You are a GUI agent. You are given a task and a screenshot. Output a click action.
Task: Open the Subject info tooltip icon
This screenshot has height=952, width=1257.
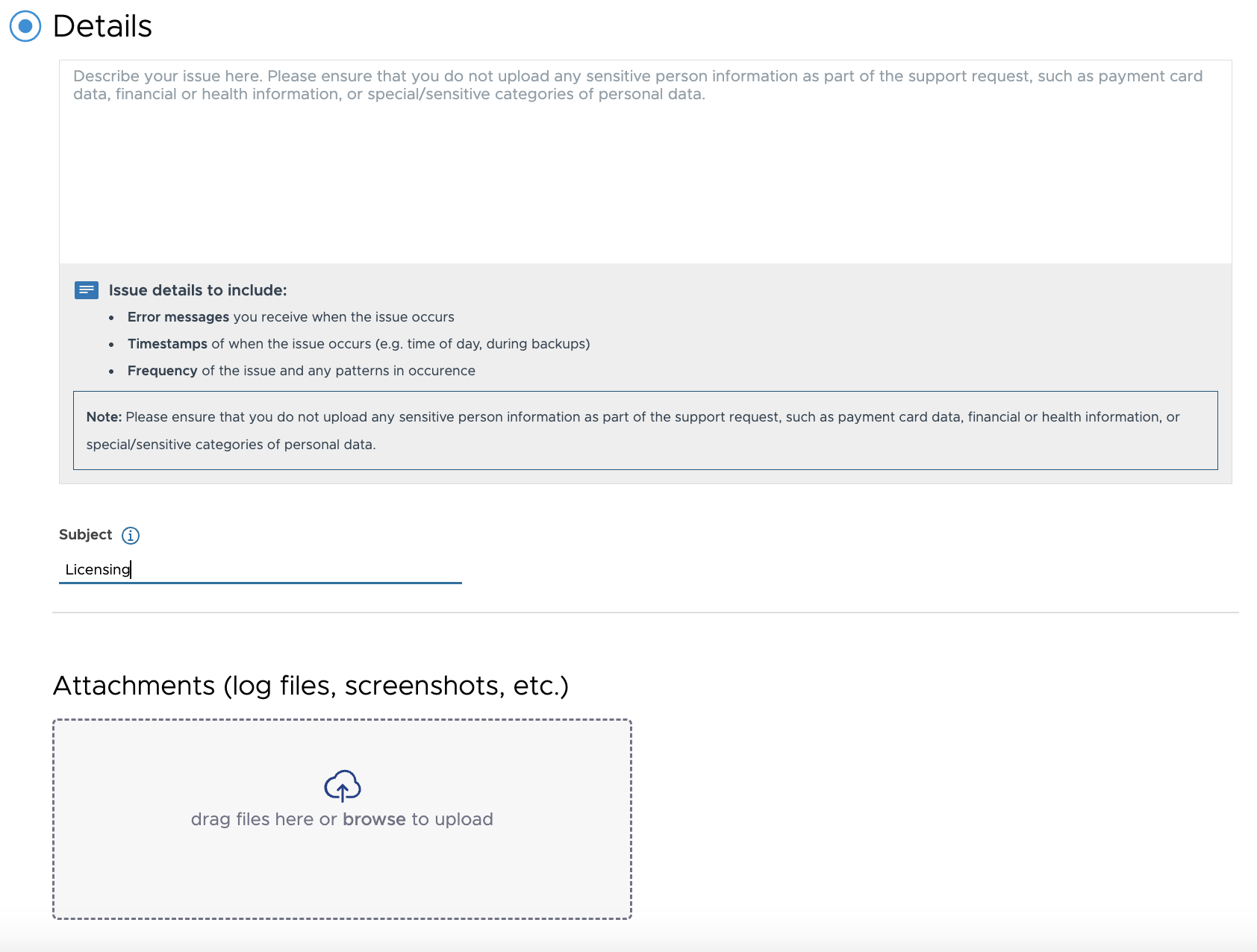131,536
